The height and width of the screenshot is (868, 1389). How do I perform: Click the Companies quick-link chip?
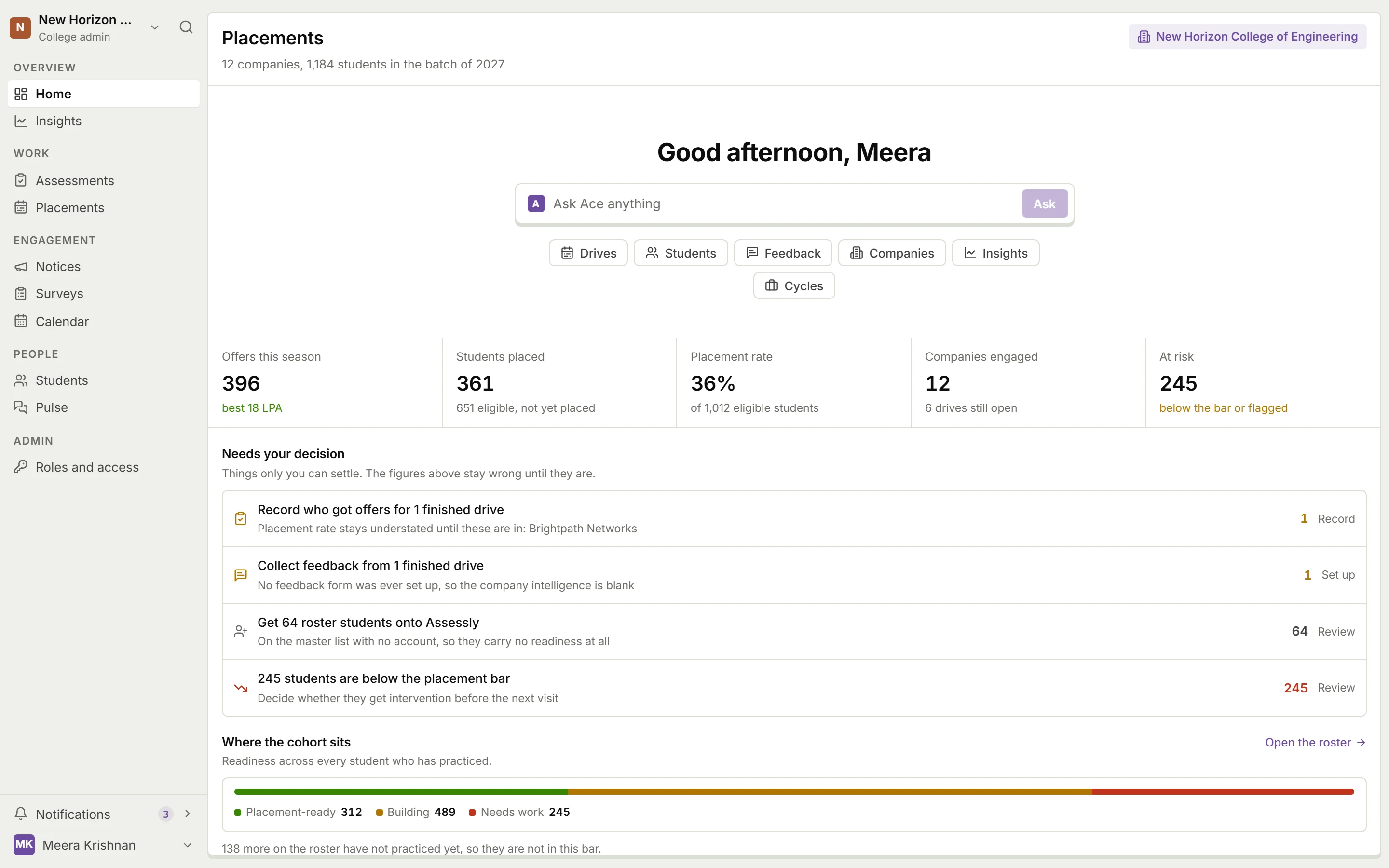892,253
